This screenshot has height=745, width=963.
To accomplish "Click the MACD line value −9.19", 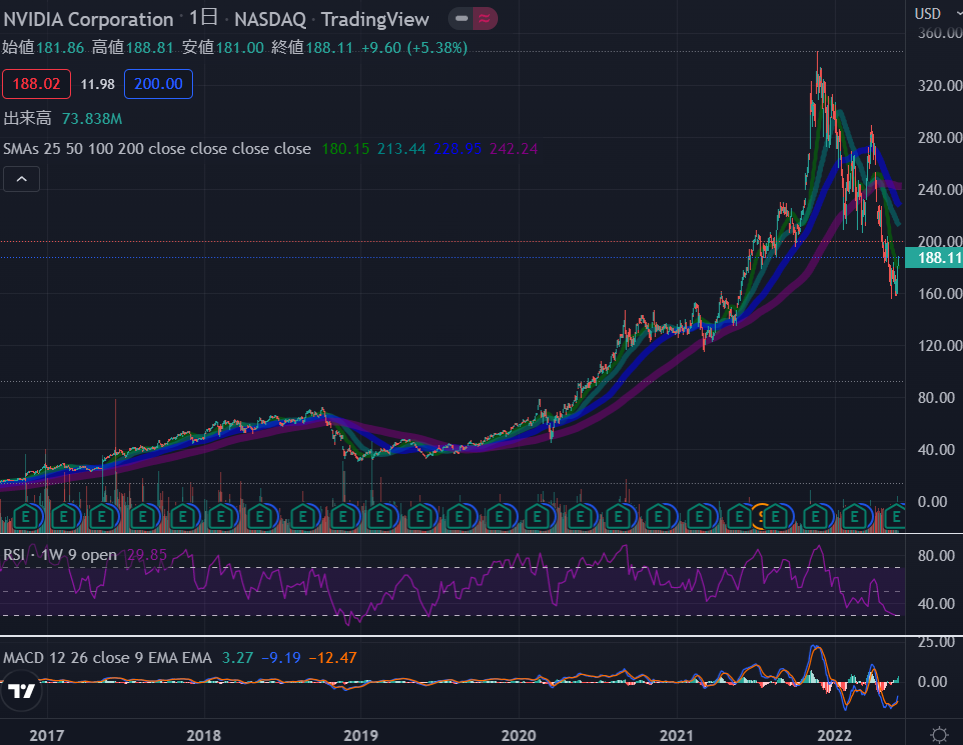I will click(281, 658).
